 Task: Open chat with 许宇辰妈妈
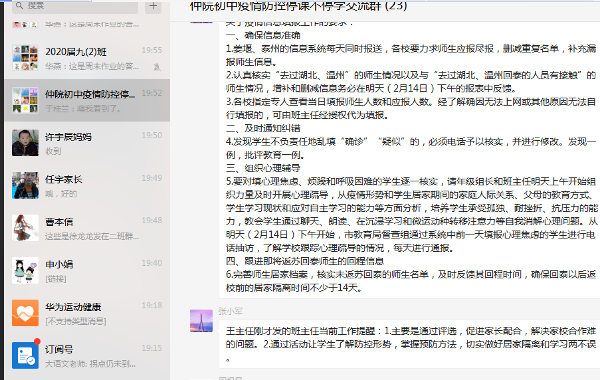[x=87, y=143]
